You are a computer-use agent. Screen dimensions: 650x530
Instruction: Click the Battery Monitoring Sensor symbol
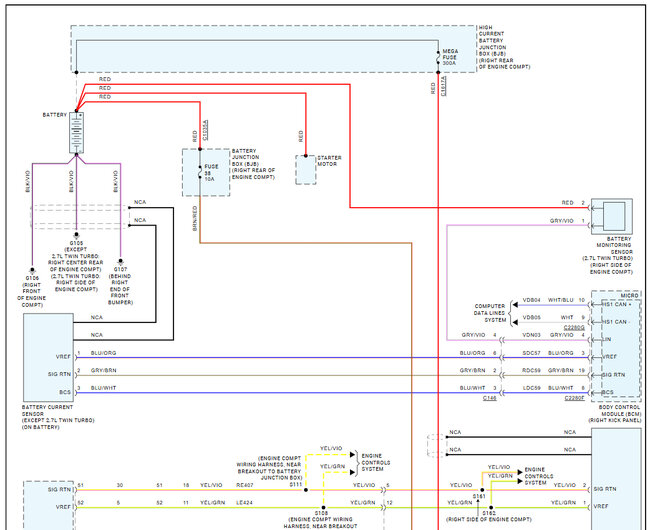click(x=611, y=217)
